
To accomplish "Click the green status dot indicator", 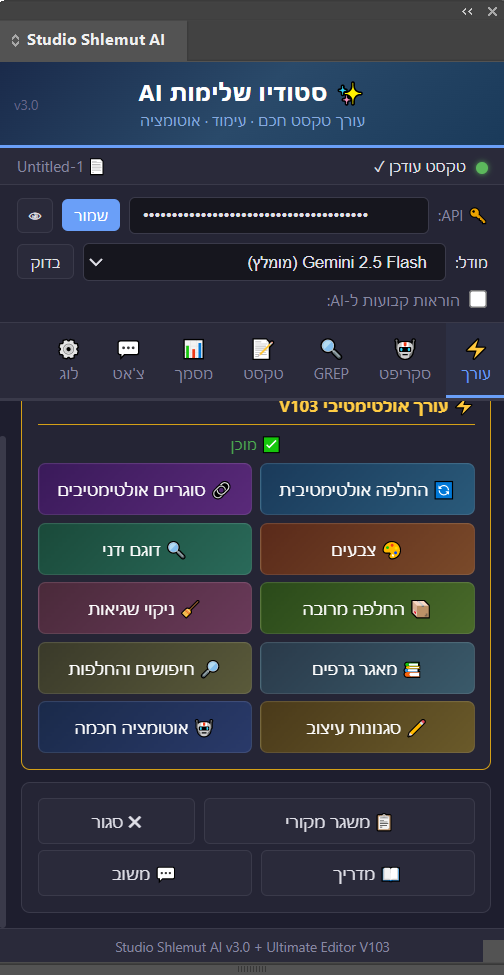I will point(482,167).
